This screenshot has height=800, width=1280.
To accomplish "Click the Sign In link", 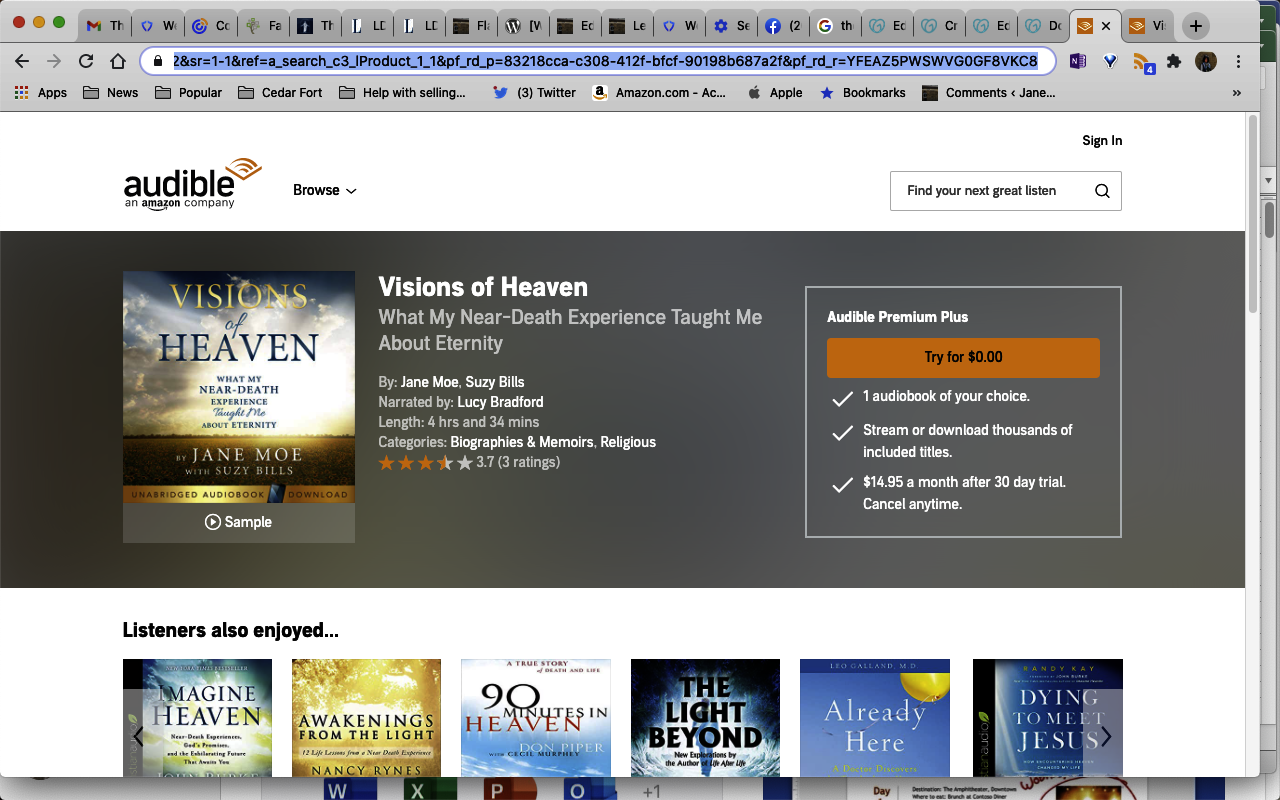I will [1102, 140].
